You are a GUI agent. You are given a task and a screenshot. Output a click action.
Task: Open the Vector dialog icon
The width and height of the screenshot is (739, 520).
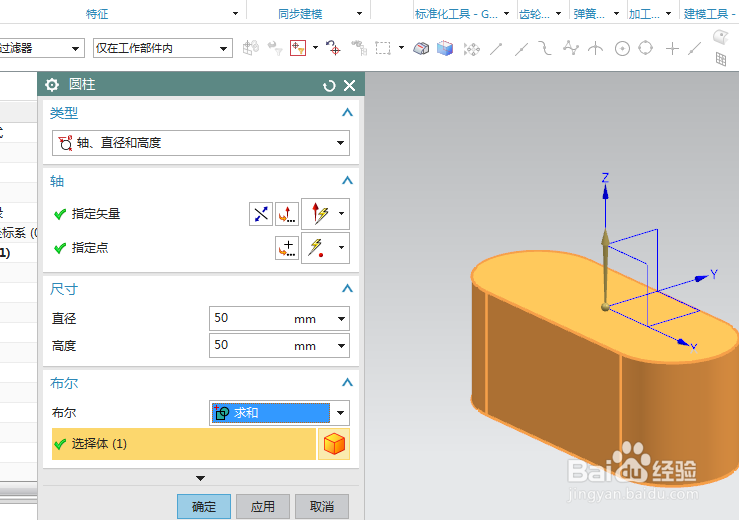[x=287, y=214]
